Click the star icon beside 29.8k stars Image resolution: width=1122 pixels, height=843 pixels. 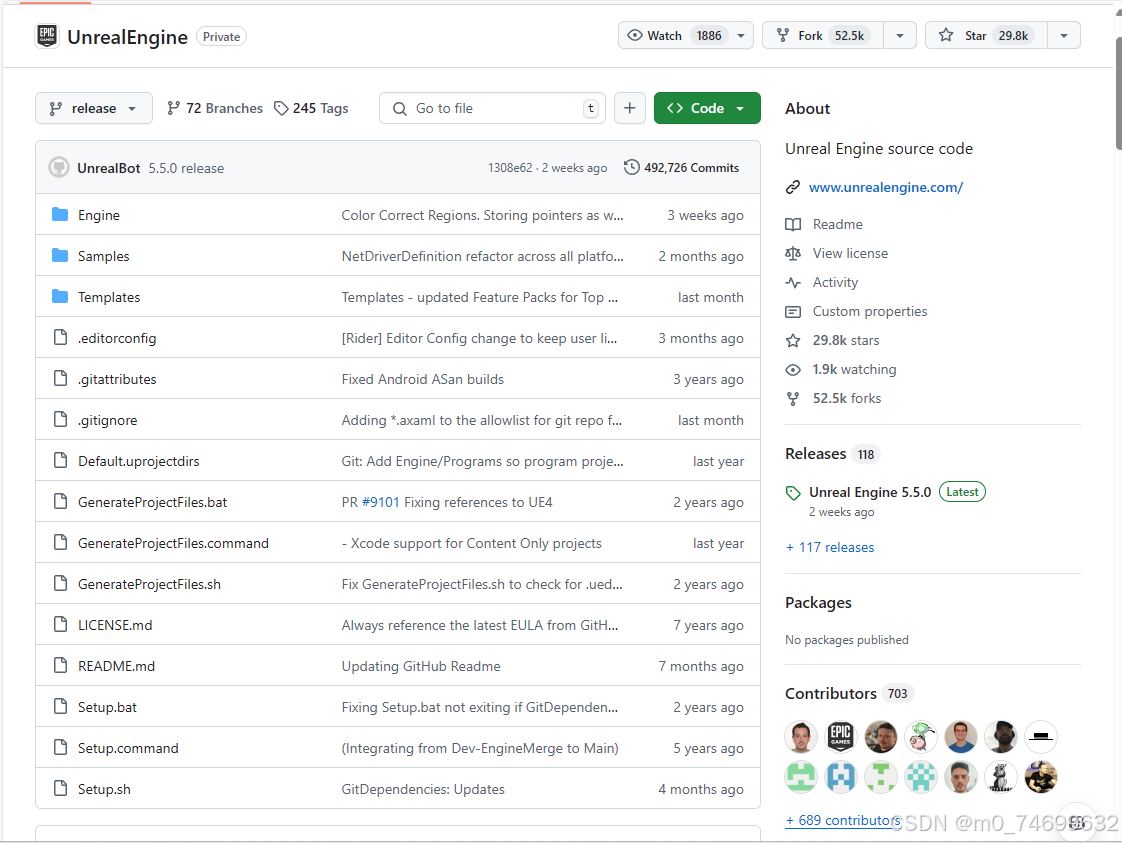coord(793,341)
